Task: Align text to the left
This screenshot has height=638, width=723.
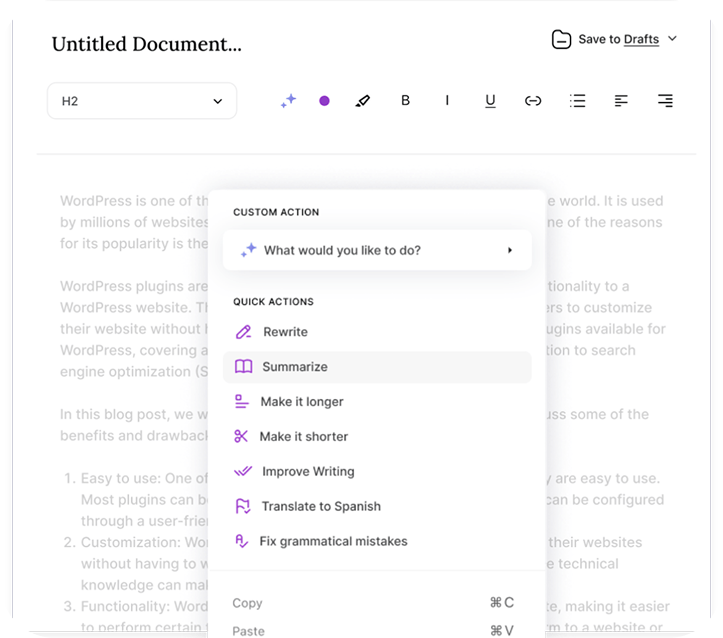Action: click(621, 101)
